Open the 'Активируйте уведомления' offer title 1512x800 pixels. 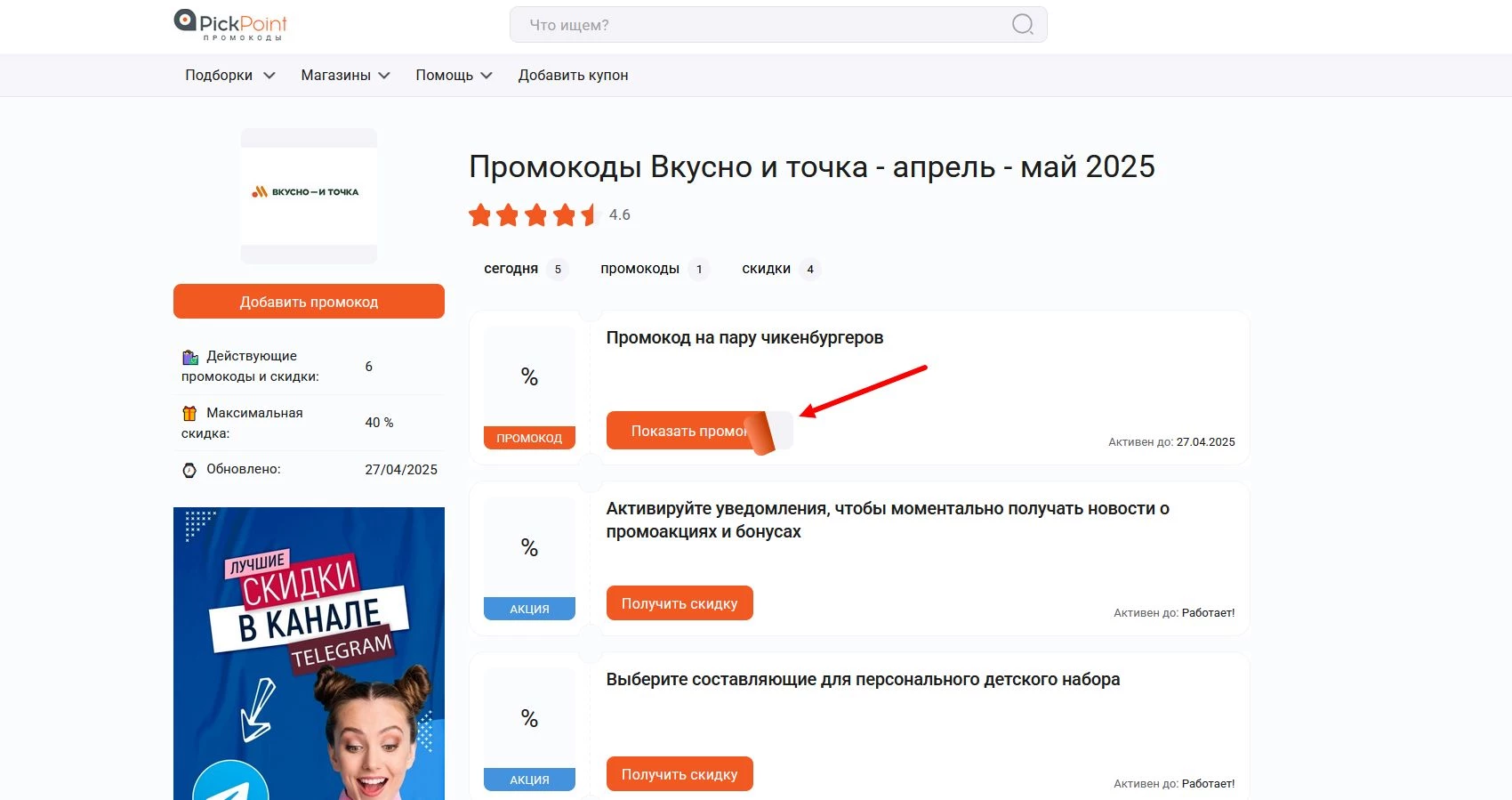888,520
